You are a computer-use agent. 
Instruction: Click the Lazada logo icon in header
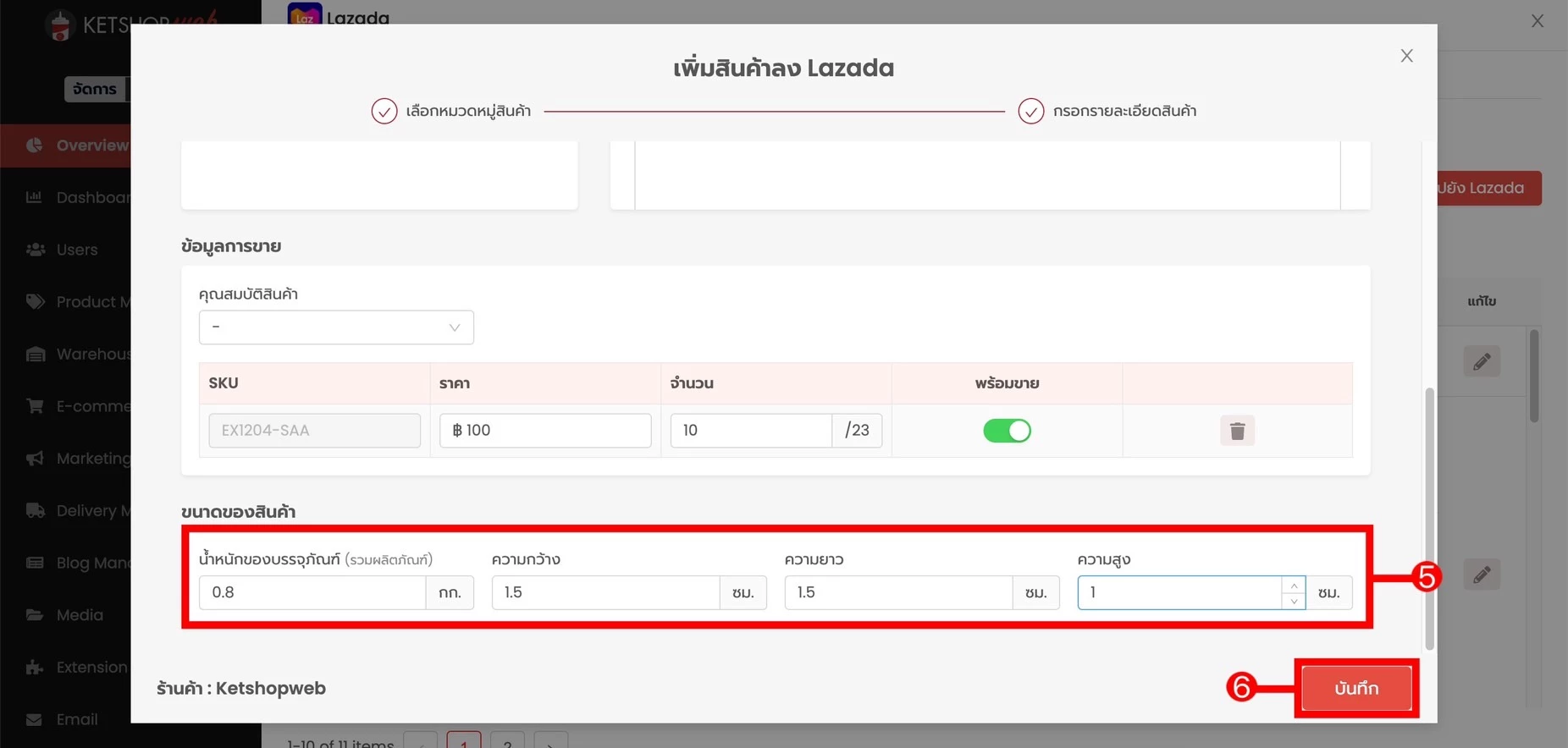coord(305,14)
